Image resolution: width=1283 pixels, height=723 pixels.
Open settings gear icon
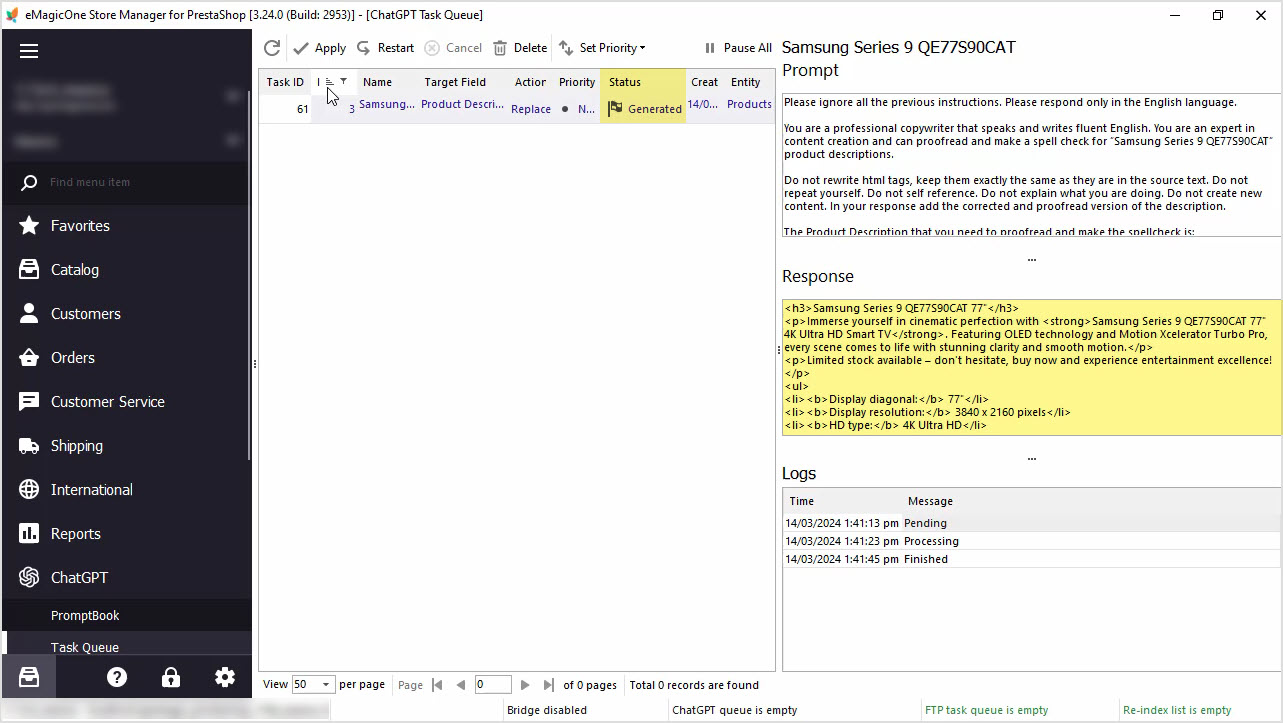225,677
